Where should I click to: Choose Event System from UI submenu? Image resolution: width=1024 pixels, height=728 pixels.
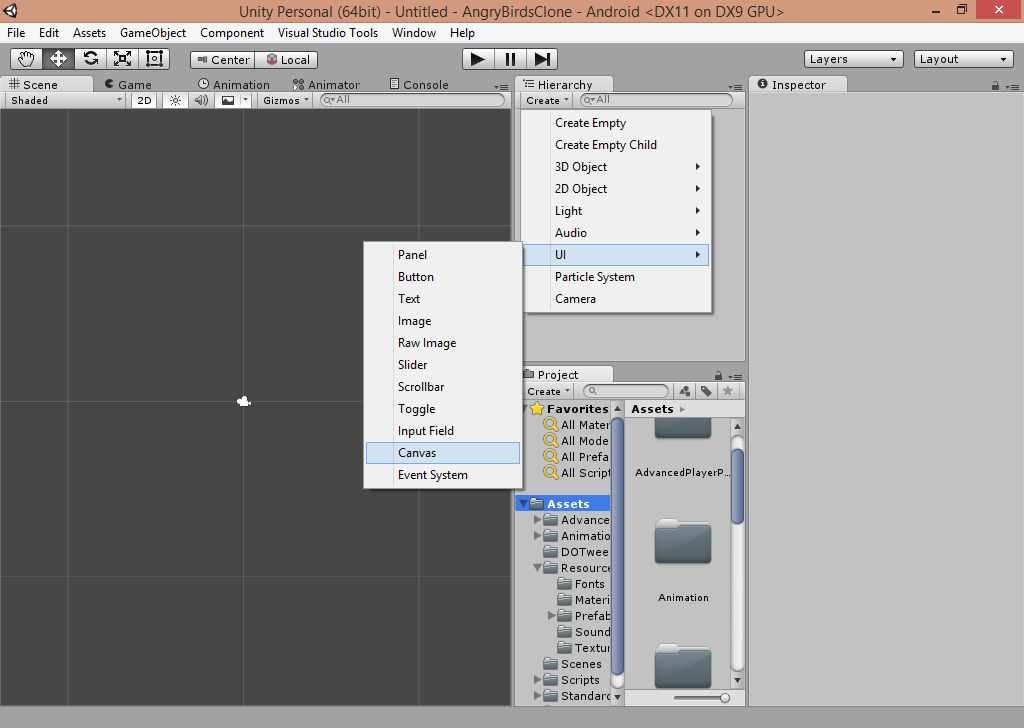[x=443, y=475]
